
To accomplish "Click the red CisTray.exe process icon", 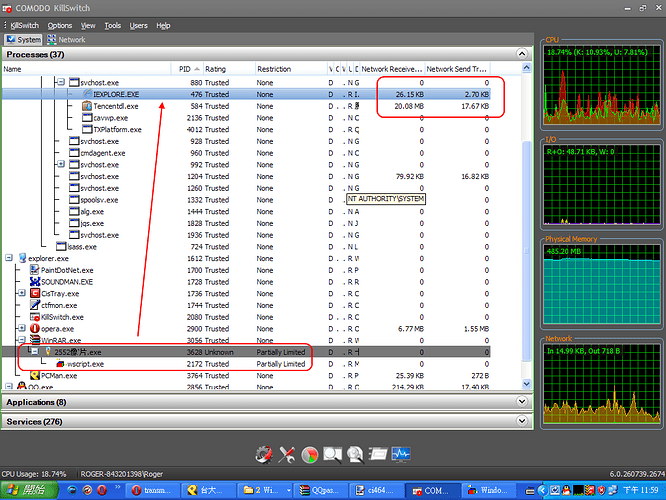I will click(x=35, y=294).
